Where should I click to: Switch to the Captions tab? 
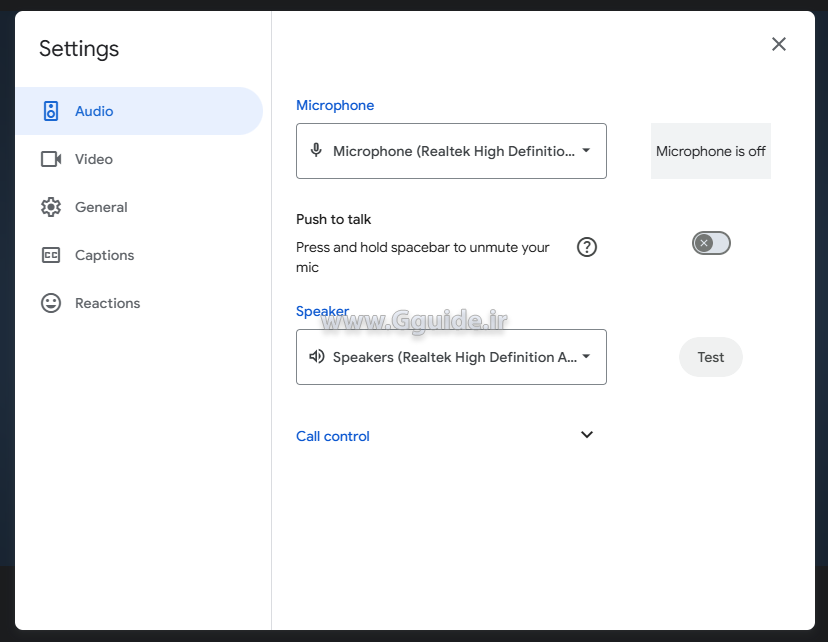tap(103, 255)
